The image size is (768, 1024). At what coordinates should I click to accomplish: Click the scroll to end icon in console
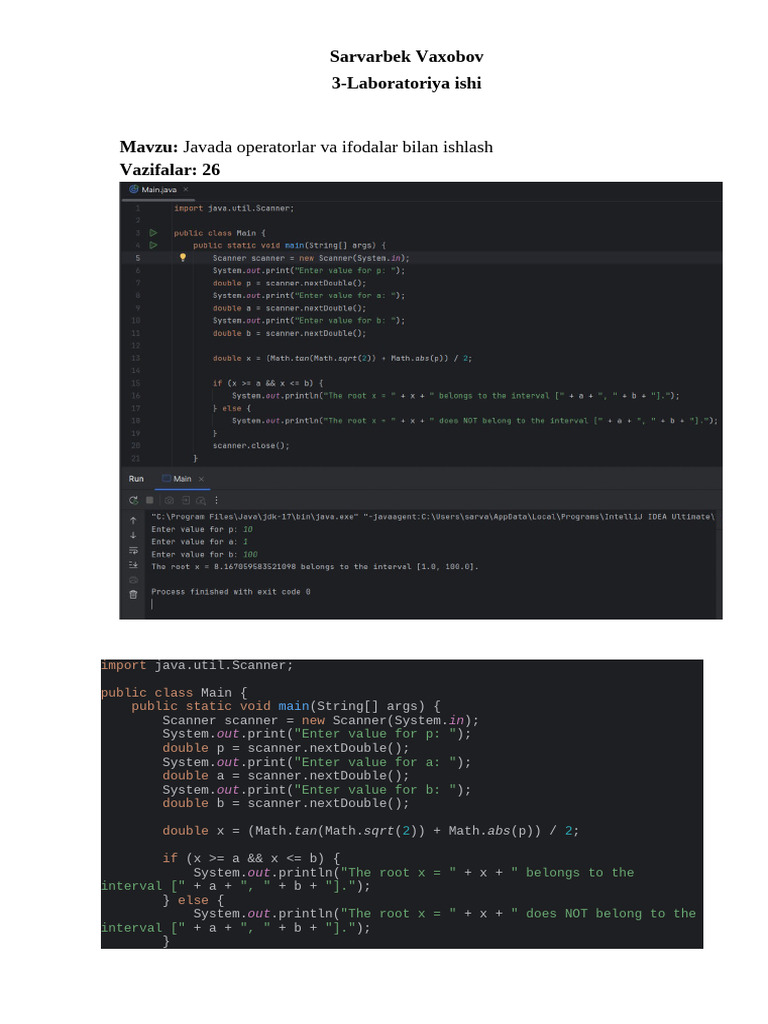click(133, 564)
